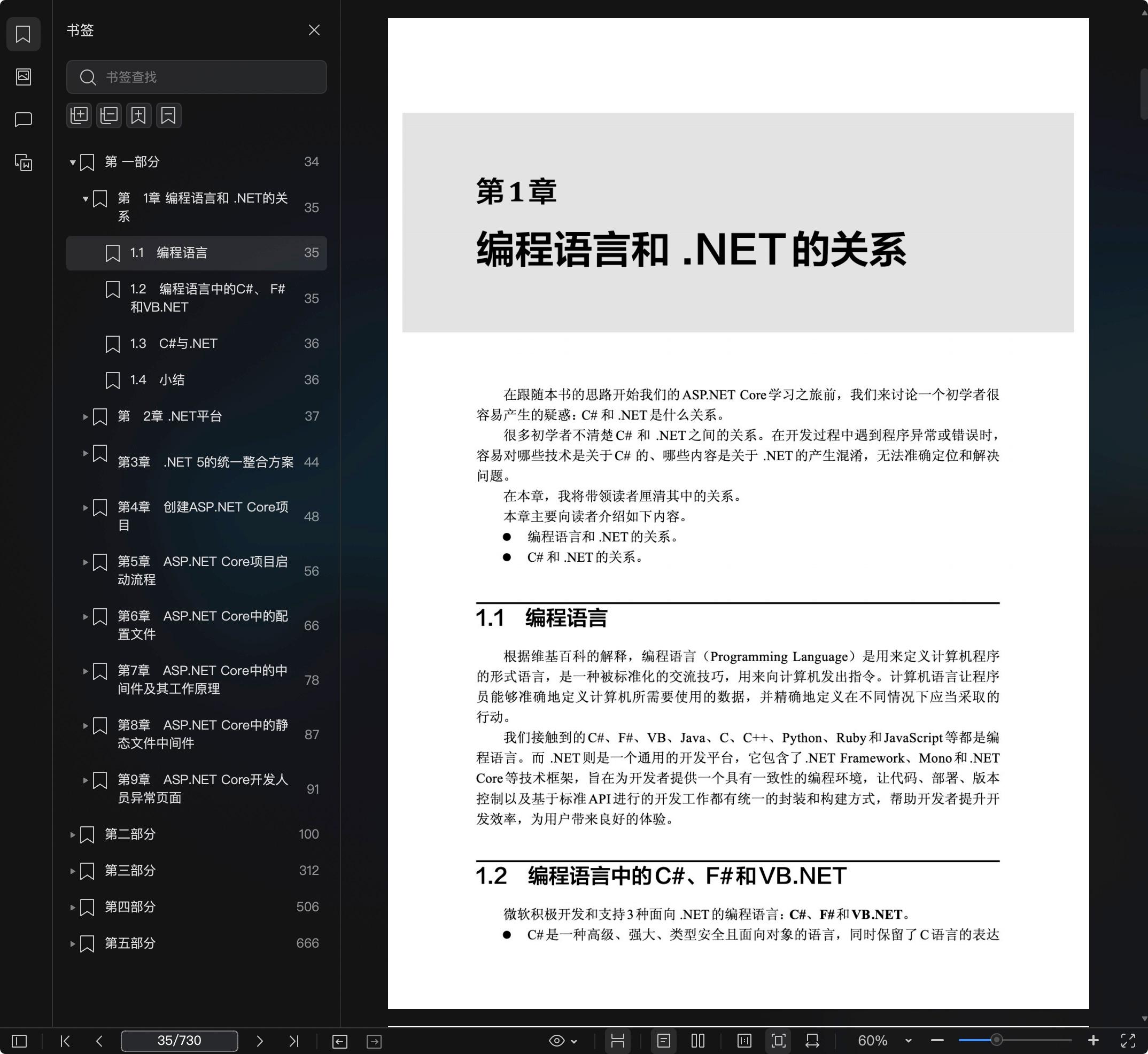Image resolution: width=1148 pixels, height=1054 pixels.
Task: Click the document vertical scrollbar thumb
Action: pyautogui.click(x=1143, y=94)
